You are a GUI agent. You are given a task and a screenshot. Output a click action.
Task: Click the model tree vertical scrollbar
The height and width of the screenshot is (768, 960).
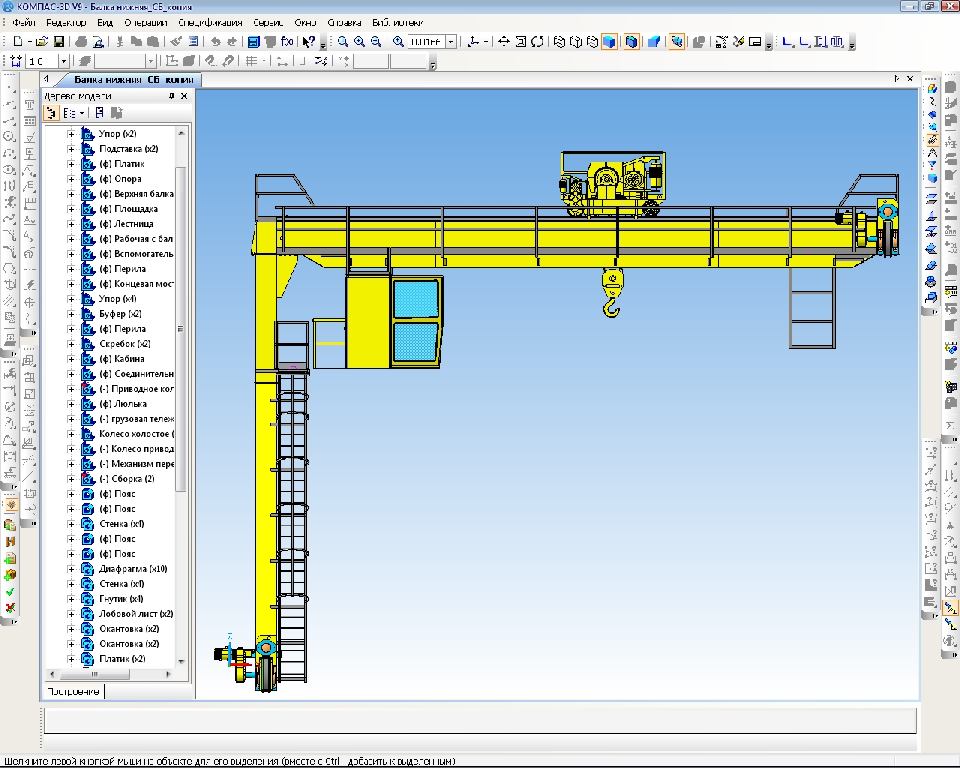click(181, 330)
